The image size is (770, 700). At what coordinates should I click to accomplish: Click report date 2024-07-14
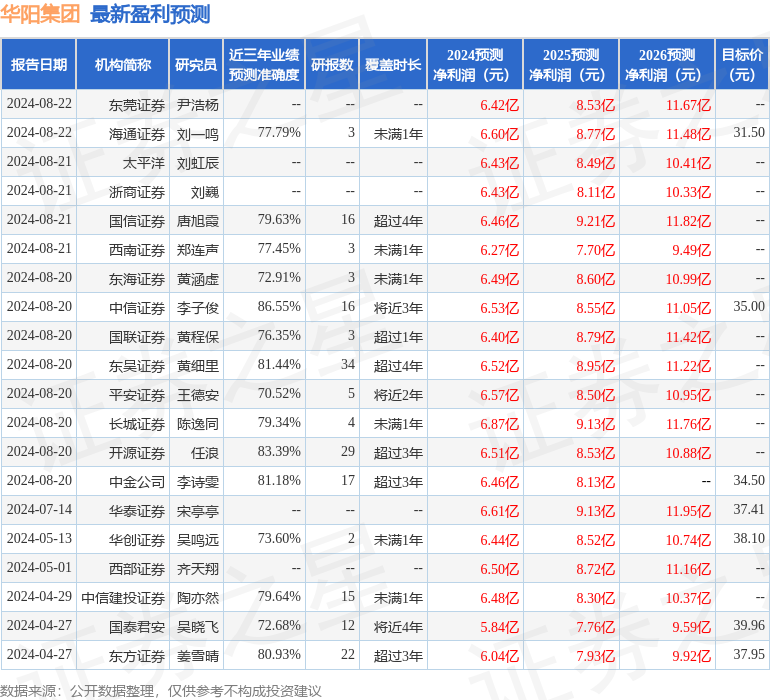pyautogui.click(x=39, y=509)
